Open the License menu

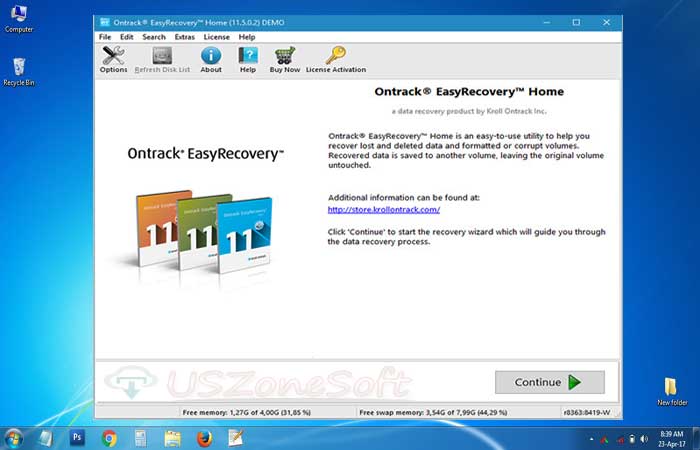(x=217, y=37)
